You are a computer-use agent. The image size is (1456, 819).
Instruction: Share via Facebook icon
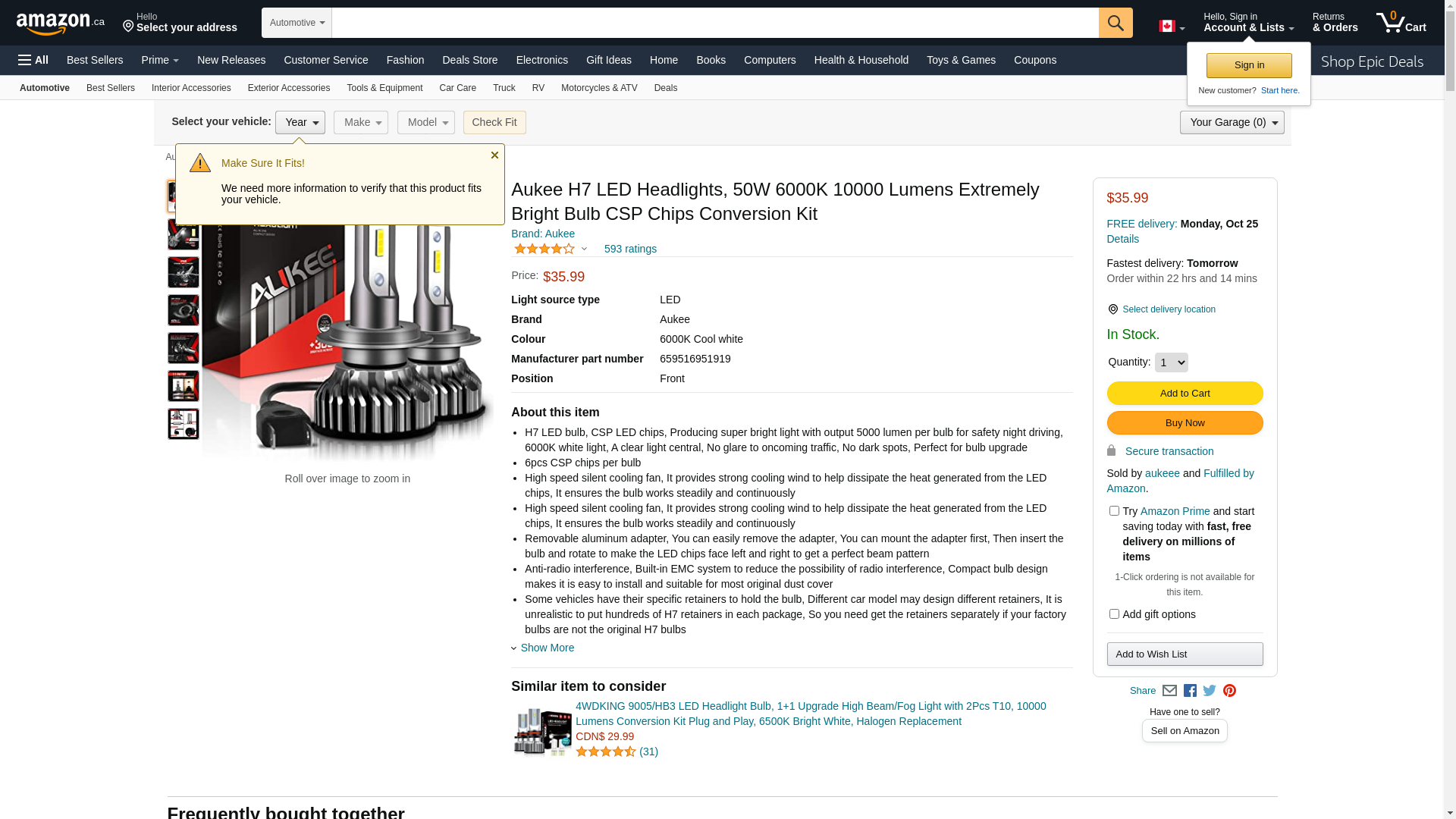tap(1190, 691)
